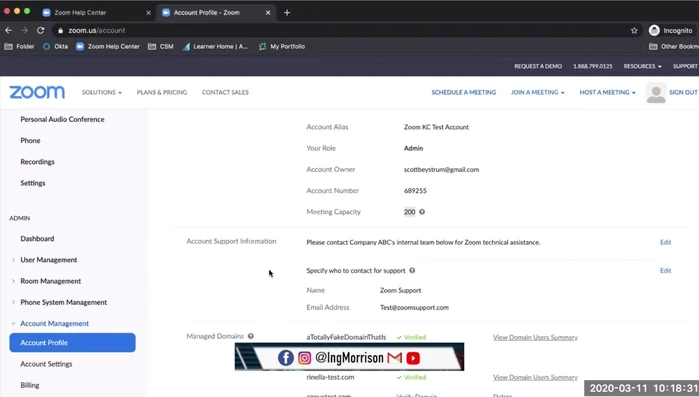
Task: Open the Incognito profile icon
Action: [654, 30]
